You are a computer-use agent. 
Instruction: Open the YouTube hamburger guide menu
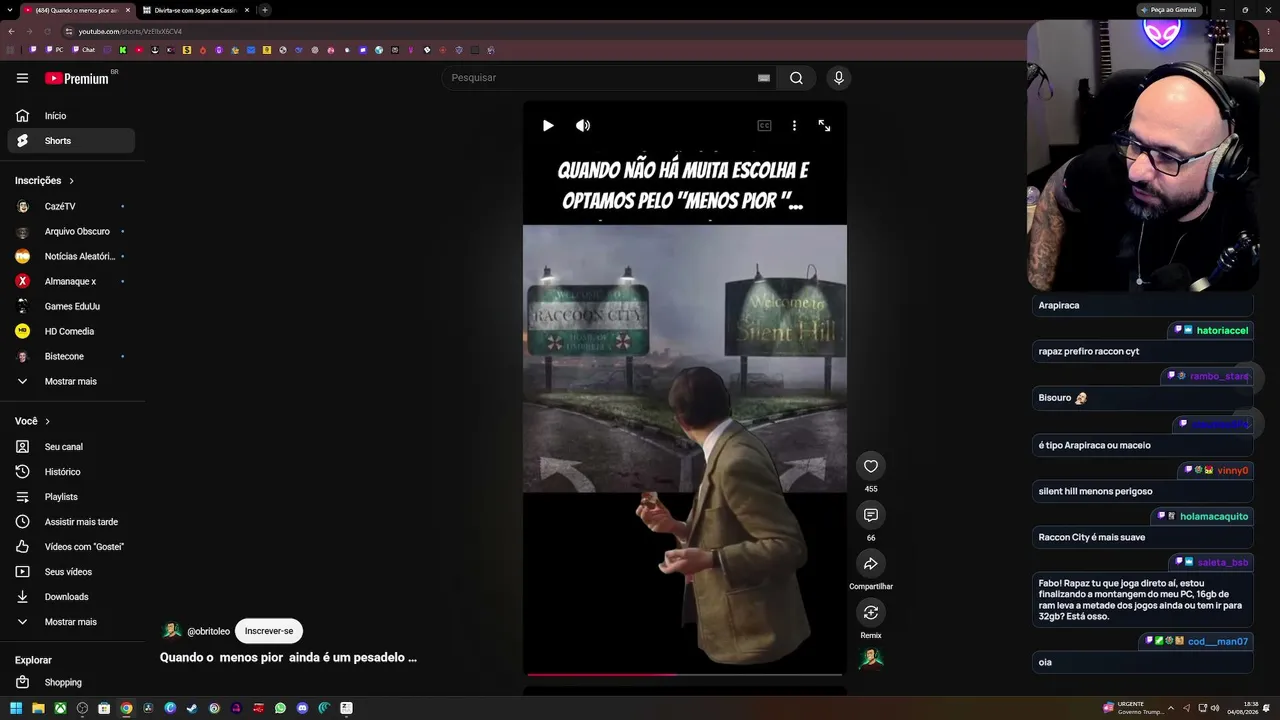22,78
